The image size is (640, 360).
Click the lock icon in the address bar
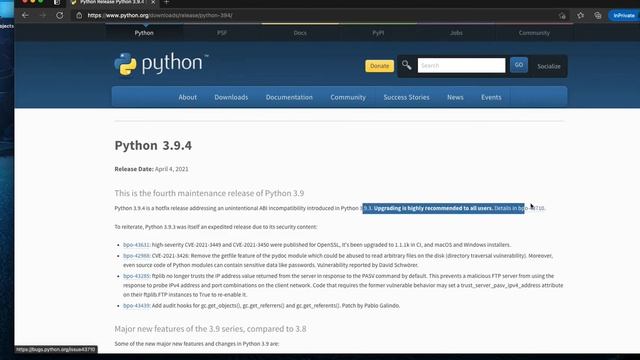click(79, 15)
